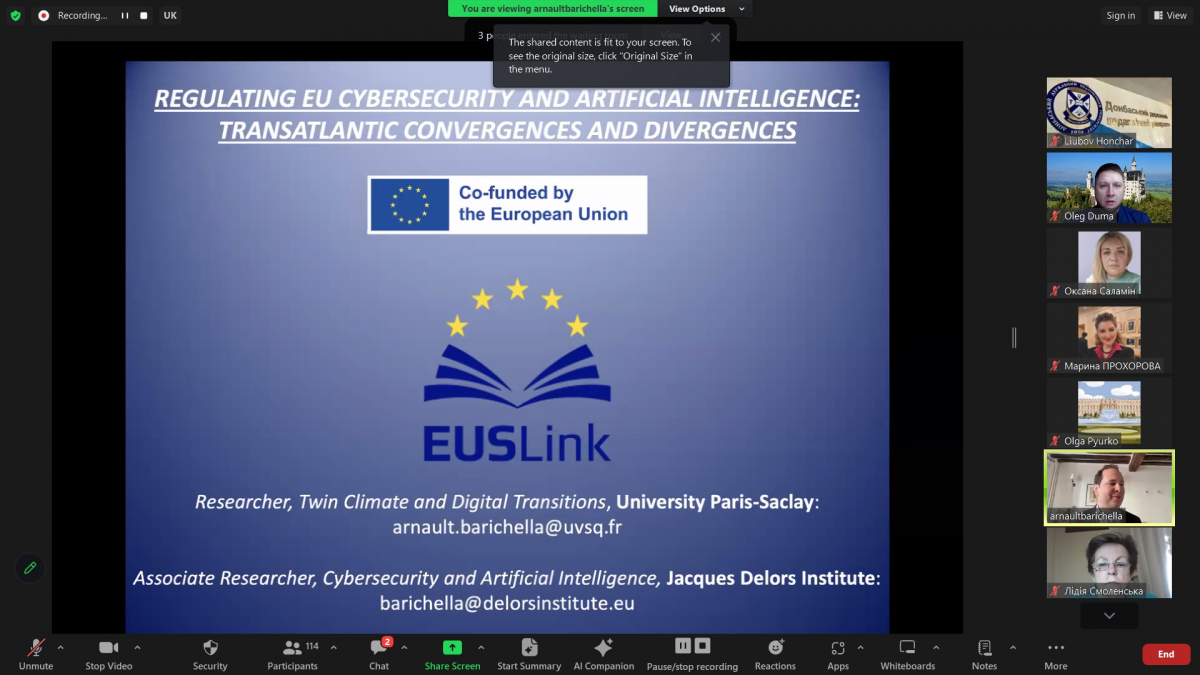Open the Participants panel
The image size is (1200, 675).
293,648
